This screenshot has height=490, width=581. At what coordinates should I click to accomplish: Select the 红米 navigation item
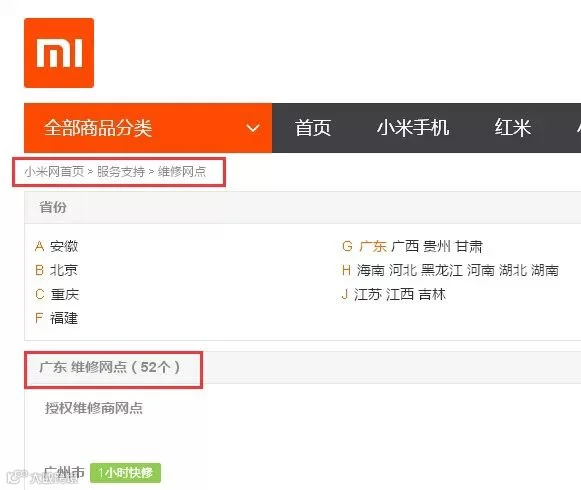[513, 128]
